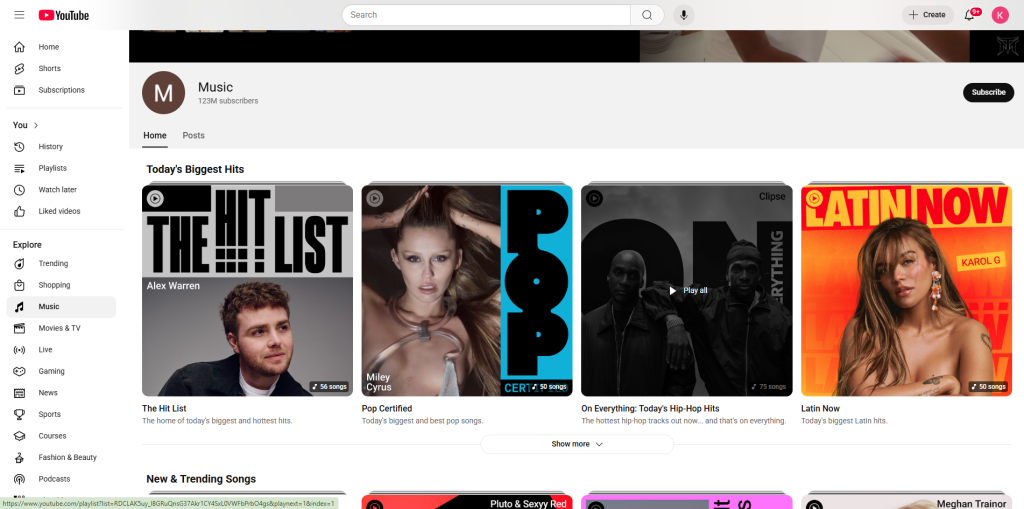Click 'The home of today's biggest and hottest hits.'
Viewport: 1024px width, 509px height.
pos(217,421)
